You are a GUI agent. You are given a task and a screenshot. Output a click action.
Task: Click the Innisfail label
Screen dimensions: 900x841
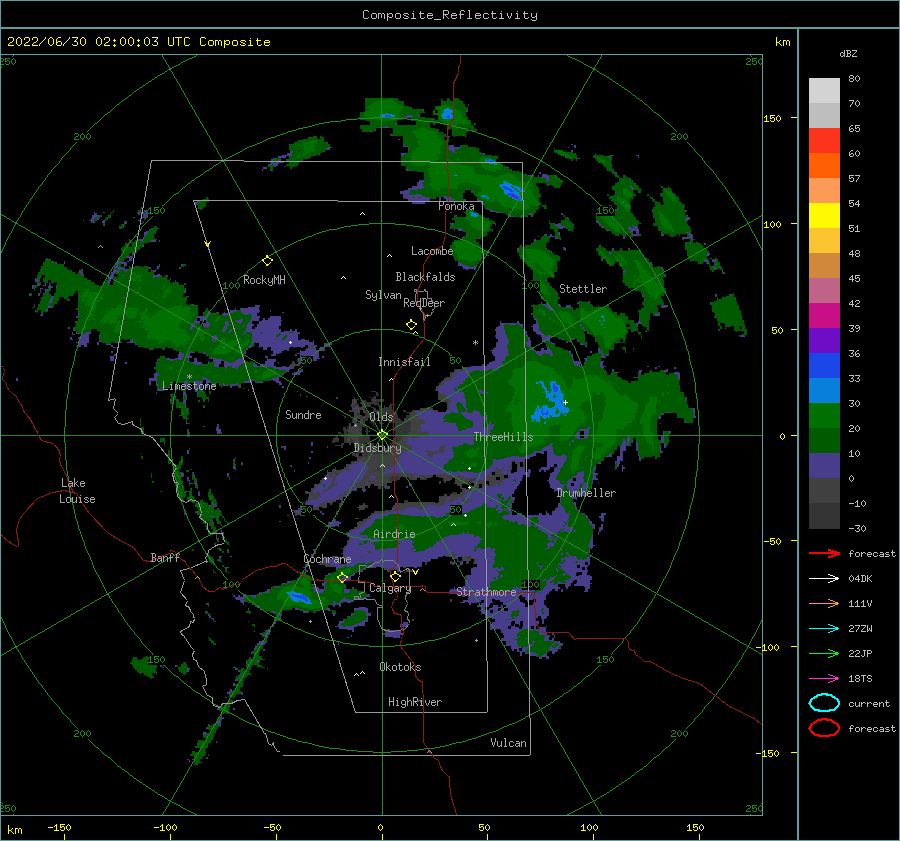(x=404, y=362)
